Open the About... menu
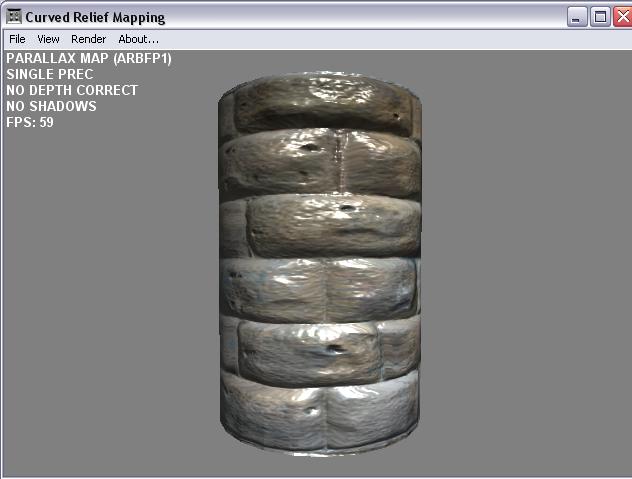This screenshot has width=632, height=479. (x=138, y=39)
